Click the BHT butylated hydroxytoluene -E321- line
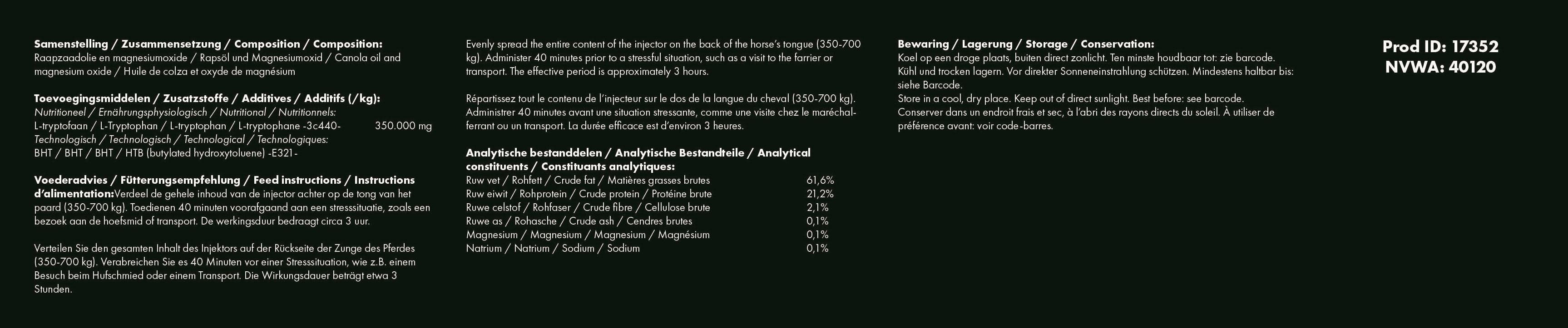 (x=166, y=153)
